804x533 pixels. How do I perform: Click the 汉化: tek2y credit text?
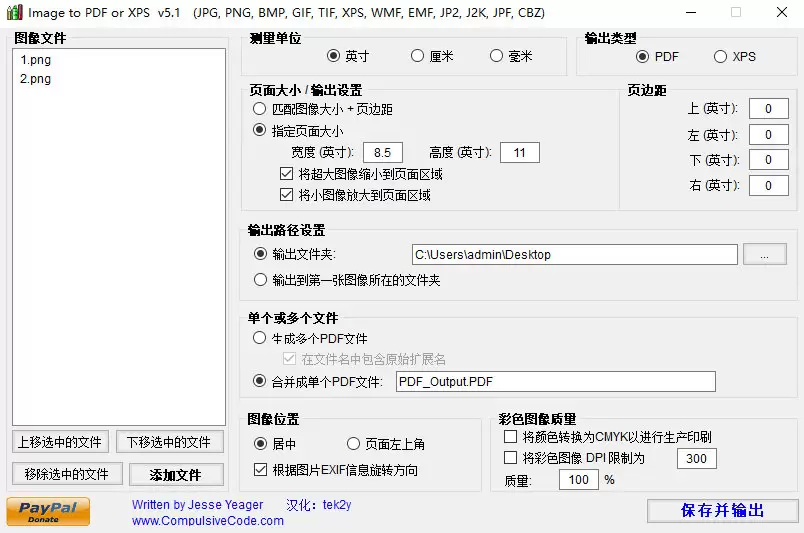click(319, 505)
